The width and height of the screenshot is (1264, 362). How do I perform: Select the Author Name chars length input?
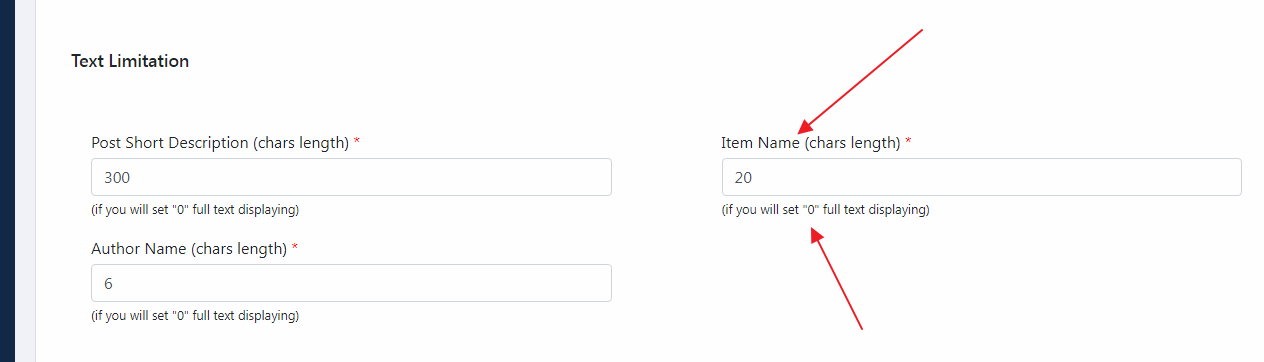(351, 283)
